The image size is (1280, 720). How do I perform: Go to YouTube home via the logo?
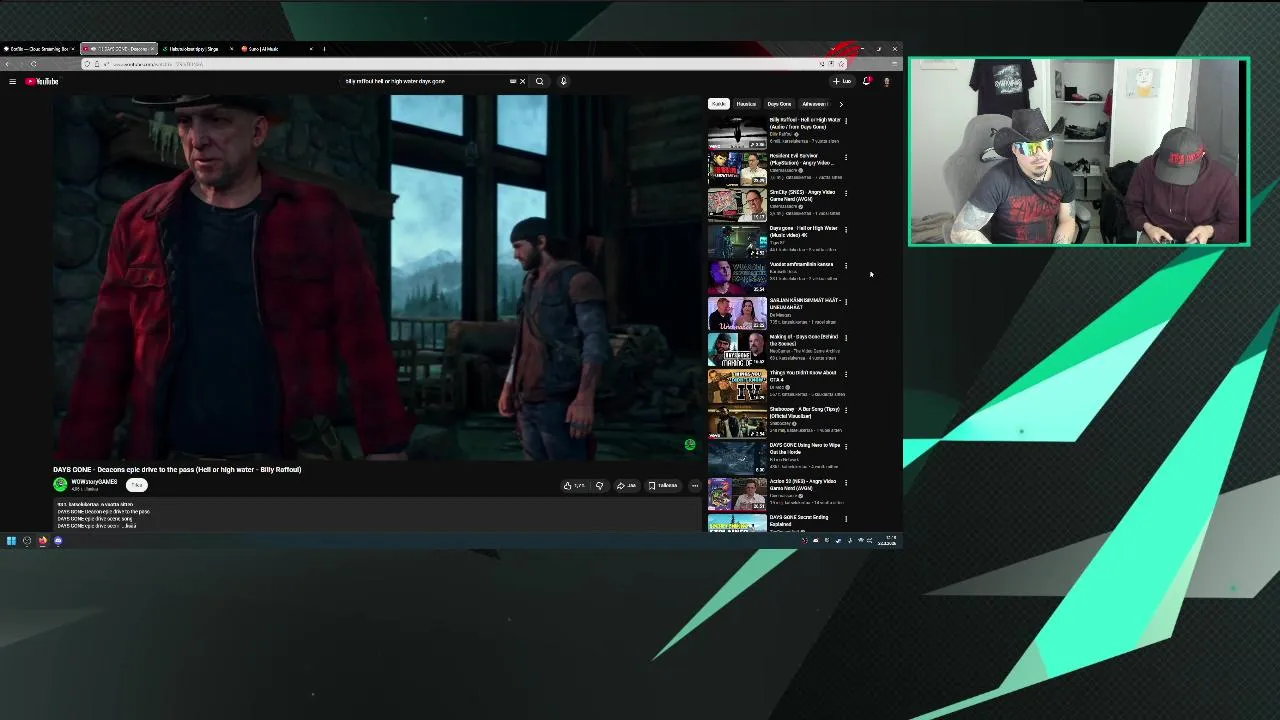coord(42,81)
